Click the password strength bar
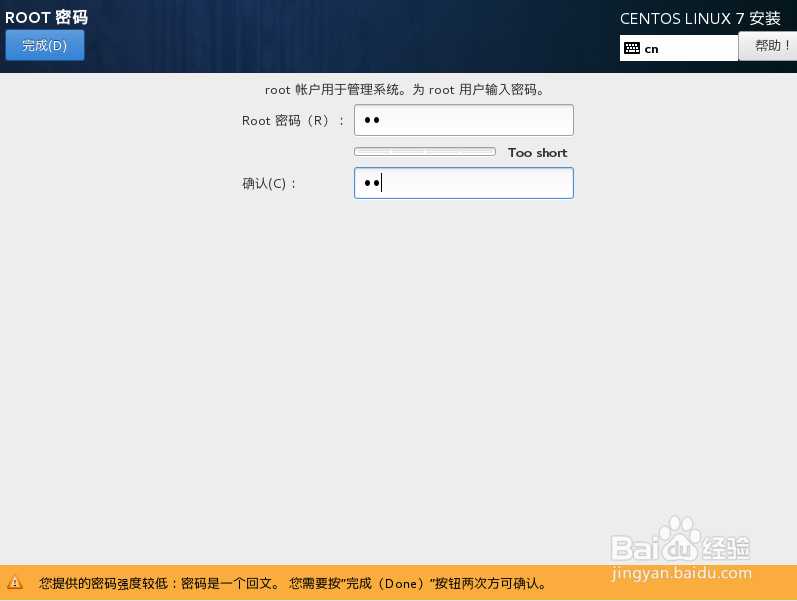This screenshot has height=601, width=797. 425,152
